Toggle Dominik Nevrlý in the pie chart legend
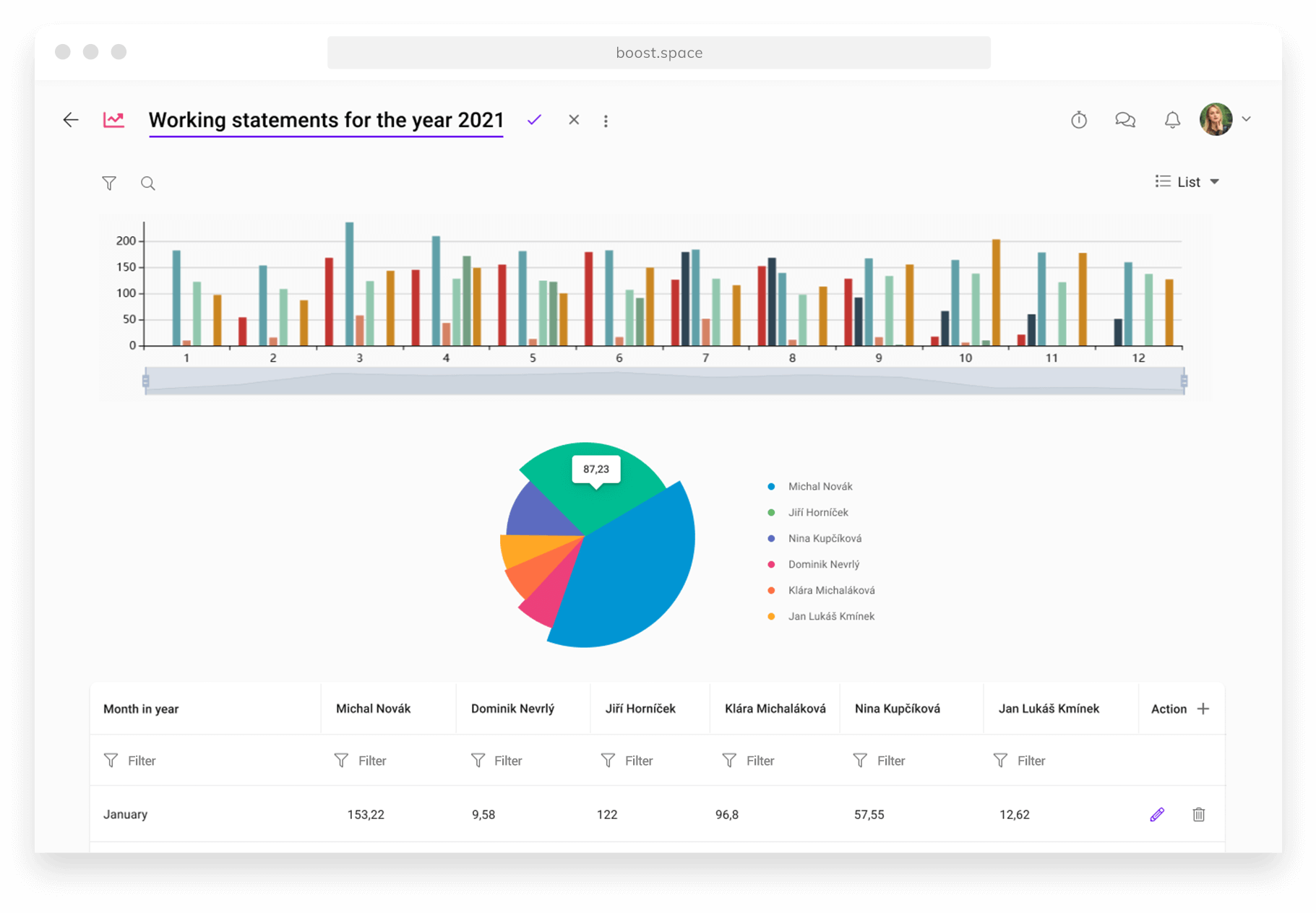This screenshot has width=1316, height=913. 824,564
